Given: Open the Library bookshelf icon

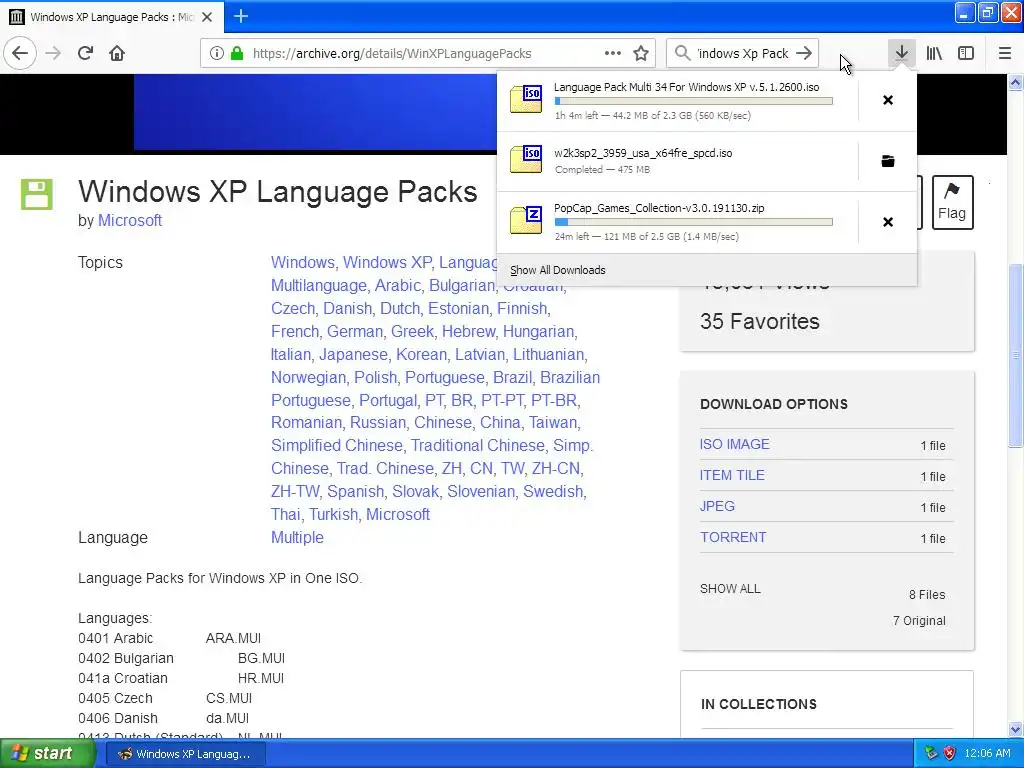Looking at the screenshot, I should (934, 53).
